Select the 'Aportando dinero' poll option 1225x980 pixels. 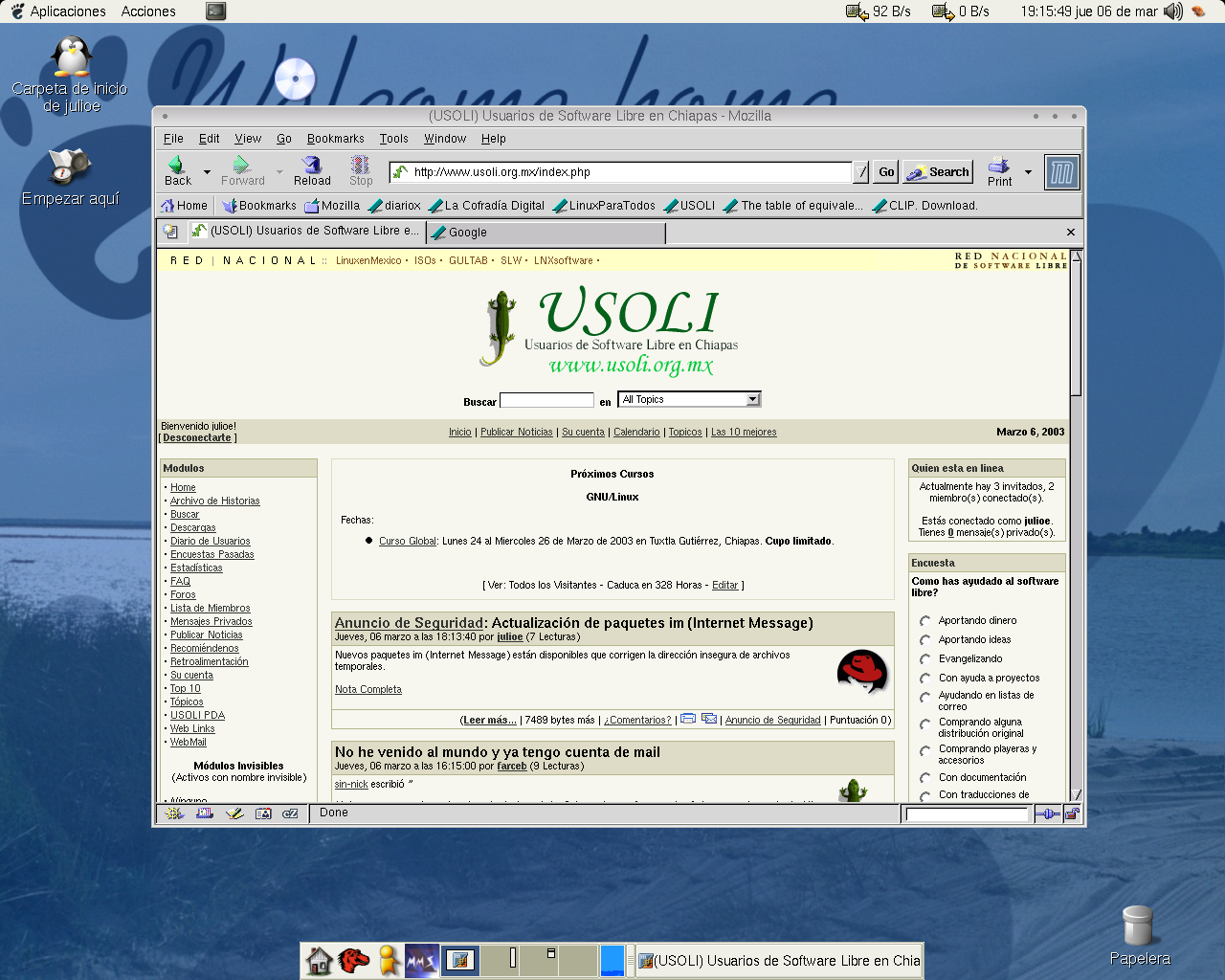tap(925, 621)
